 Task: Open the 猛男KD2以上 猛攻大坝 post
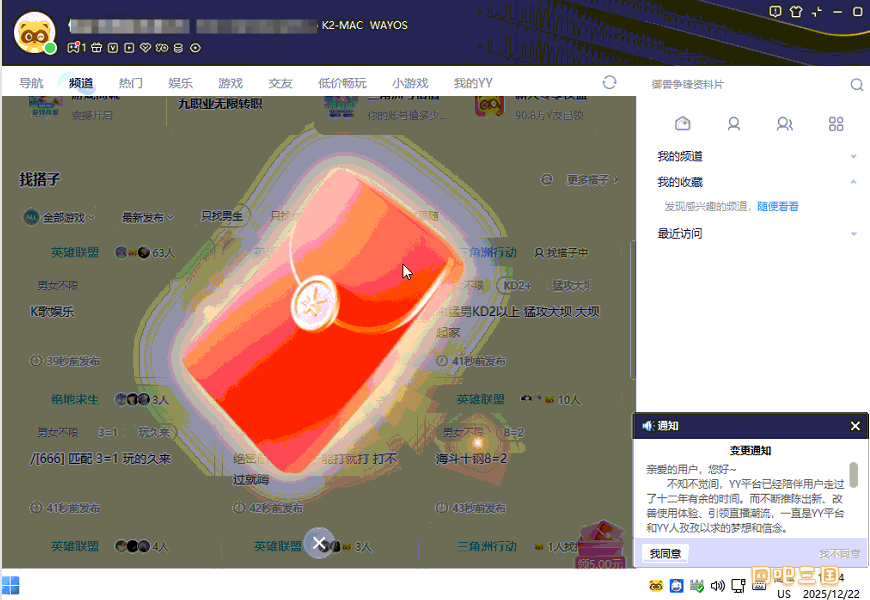coord(518,321)
